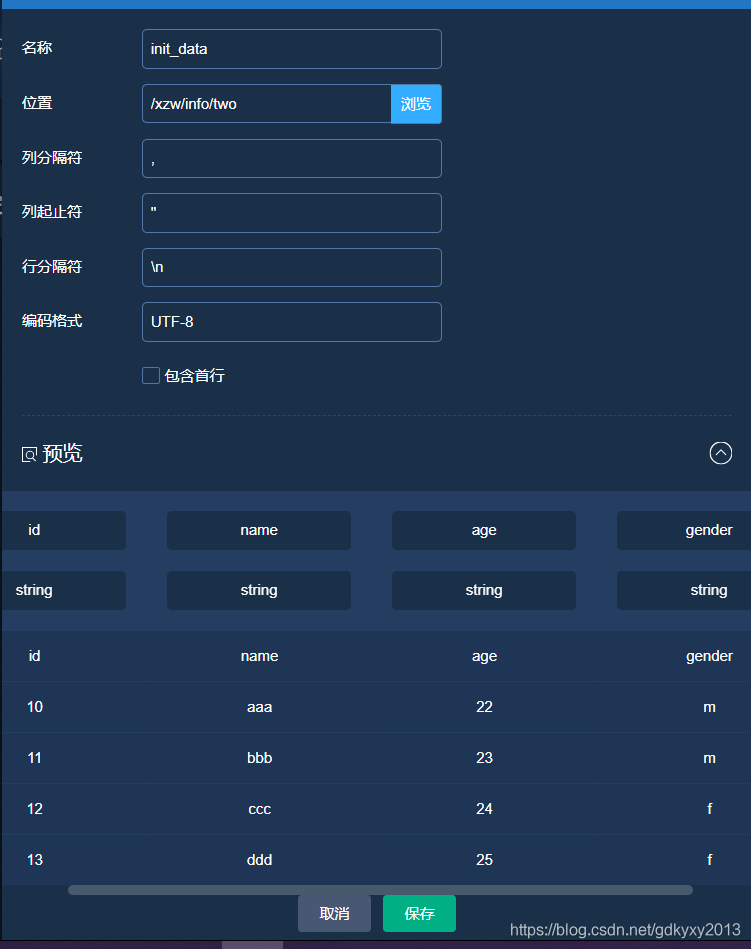This screenshot has width=751, height=949.
Task: Click the age value '23'
Action: [484, 758]
